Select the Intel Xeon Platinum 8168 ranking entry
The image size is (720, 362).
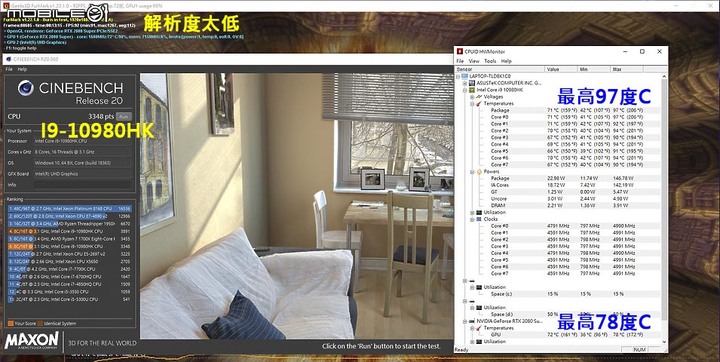click(x=69, y=209)
